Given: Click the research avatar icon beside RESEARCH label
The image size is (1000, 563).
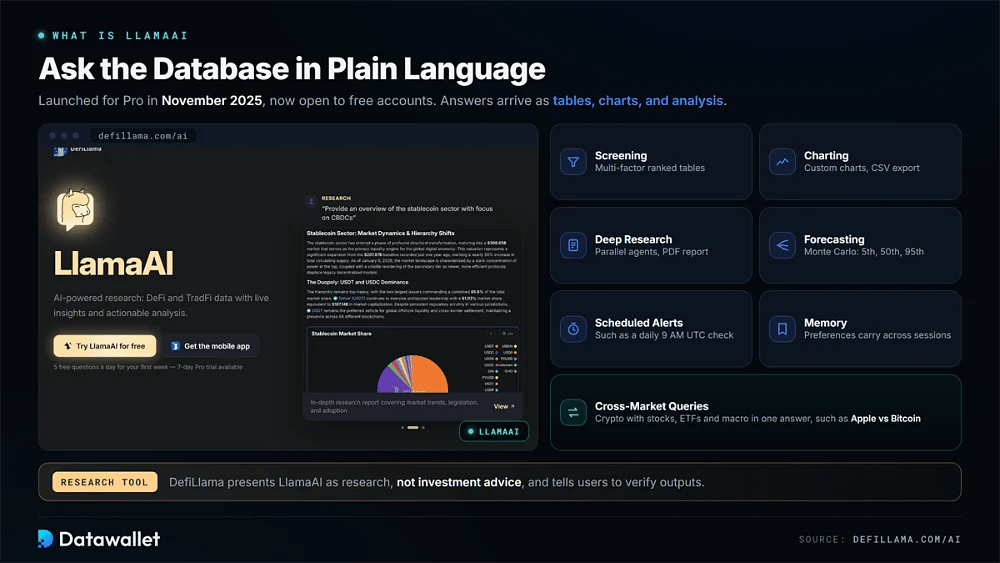Looking at the screenshot, I should coord(311,201).
